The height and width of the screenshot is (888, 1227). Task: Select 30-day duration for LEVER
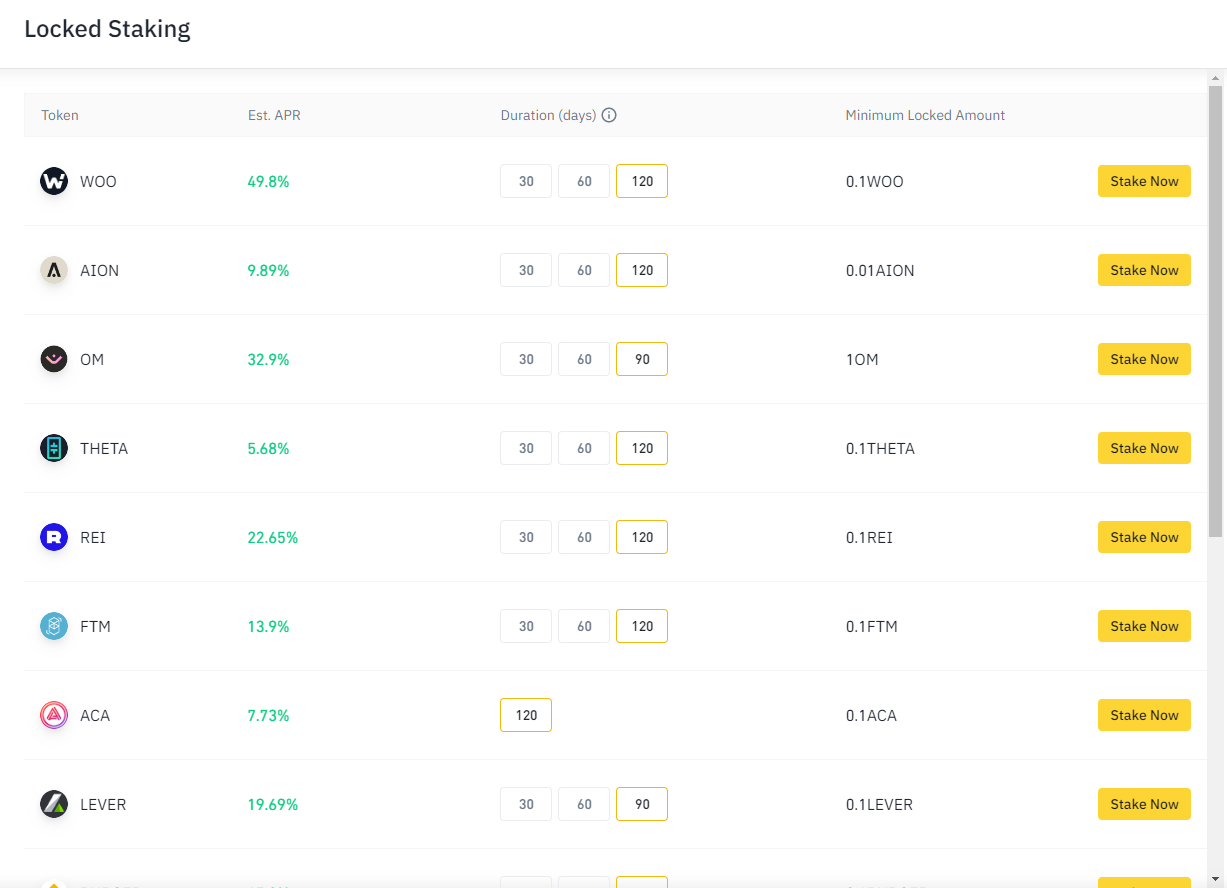point(526,804)
